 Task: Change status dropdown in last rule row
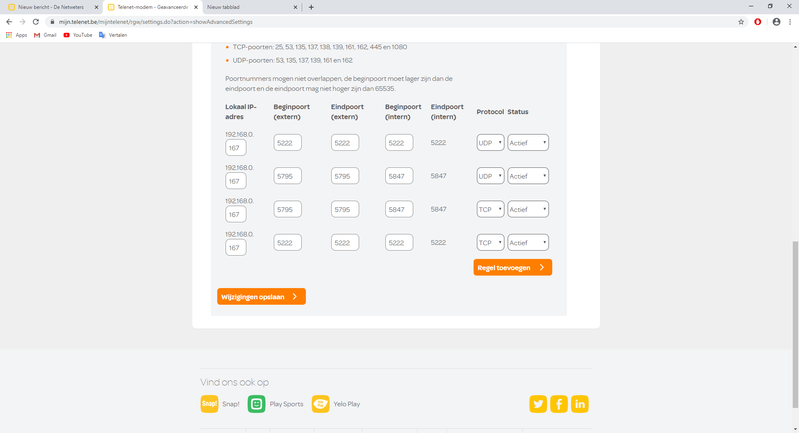point(528,242)
